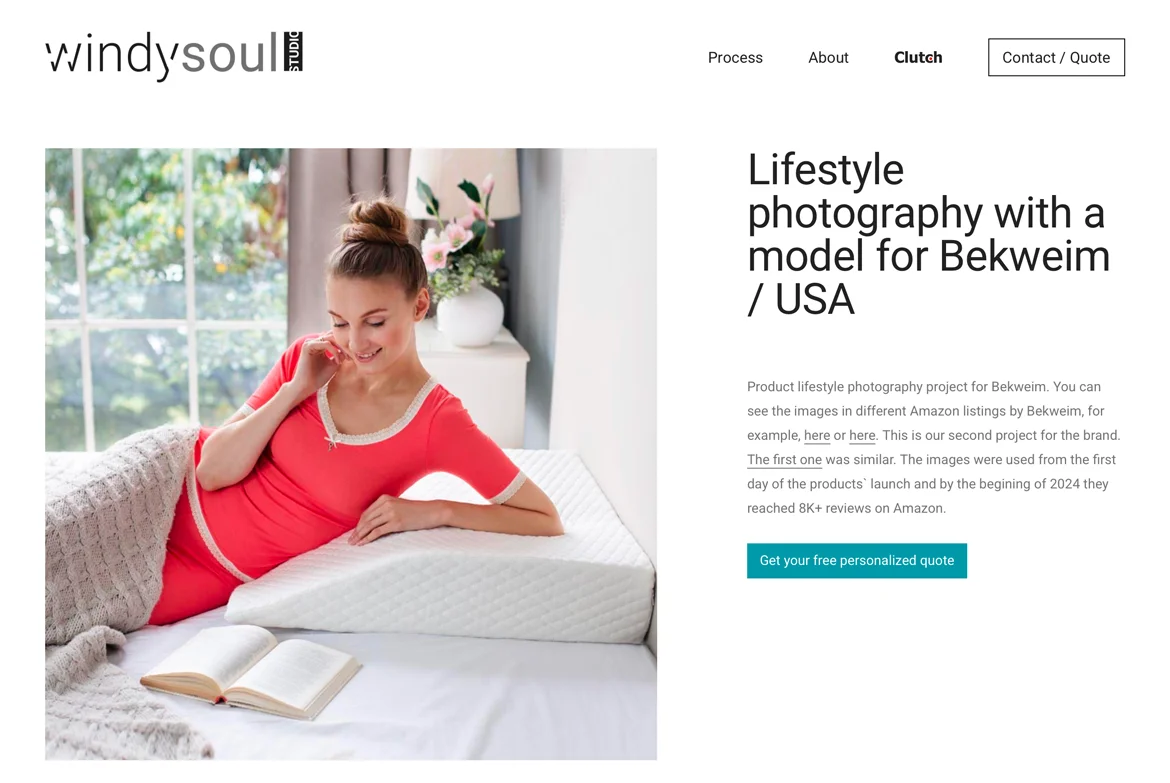This screenshot has width=1170, height=783.
Task: Click the Contact / Quote button
Action: (1056, 57)
